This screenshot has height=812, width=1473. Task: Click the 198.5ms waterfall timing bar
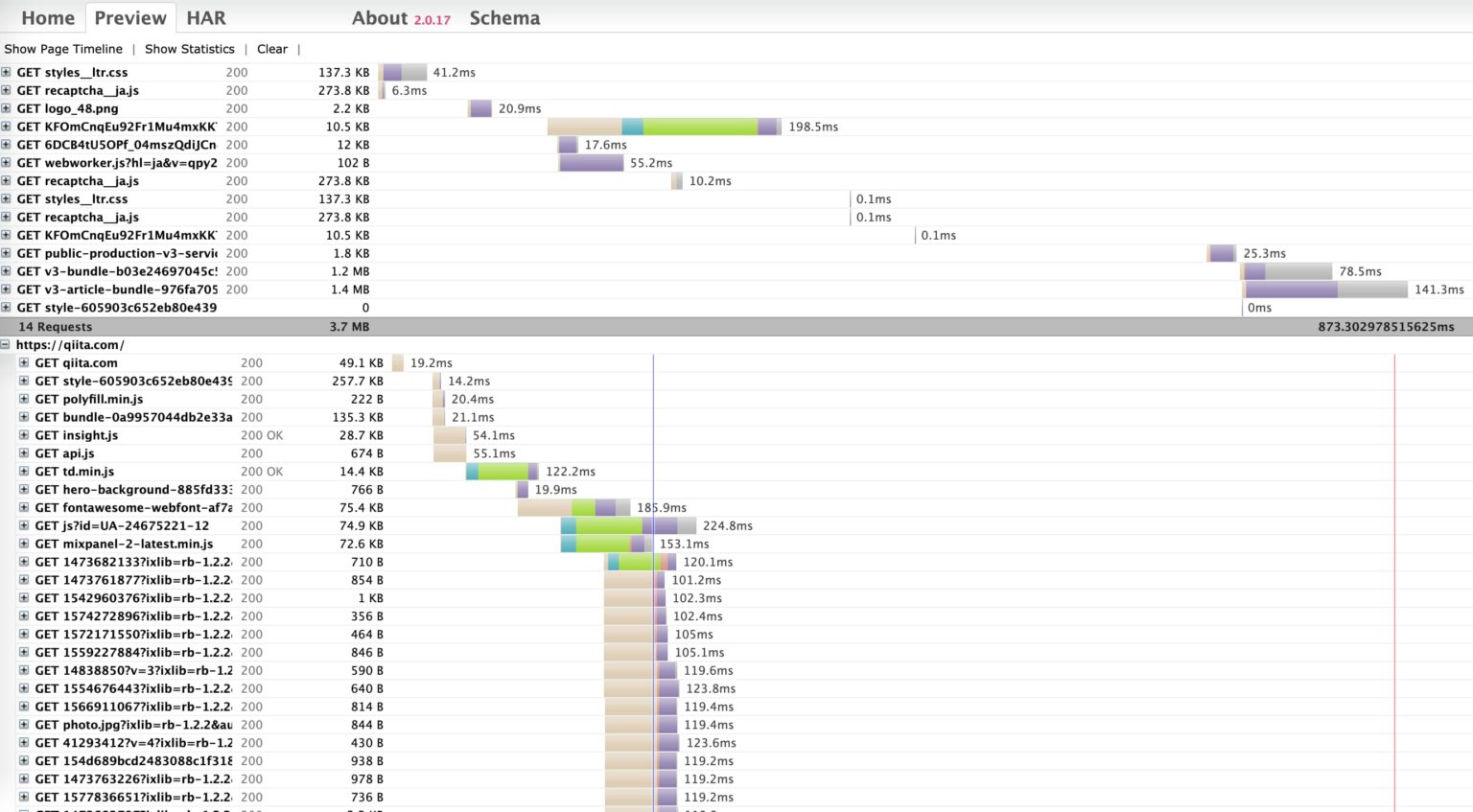[663, 127]
